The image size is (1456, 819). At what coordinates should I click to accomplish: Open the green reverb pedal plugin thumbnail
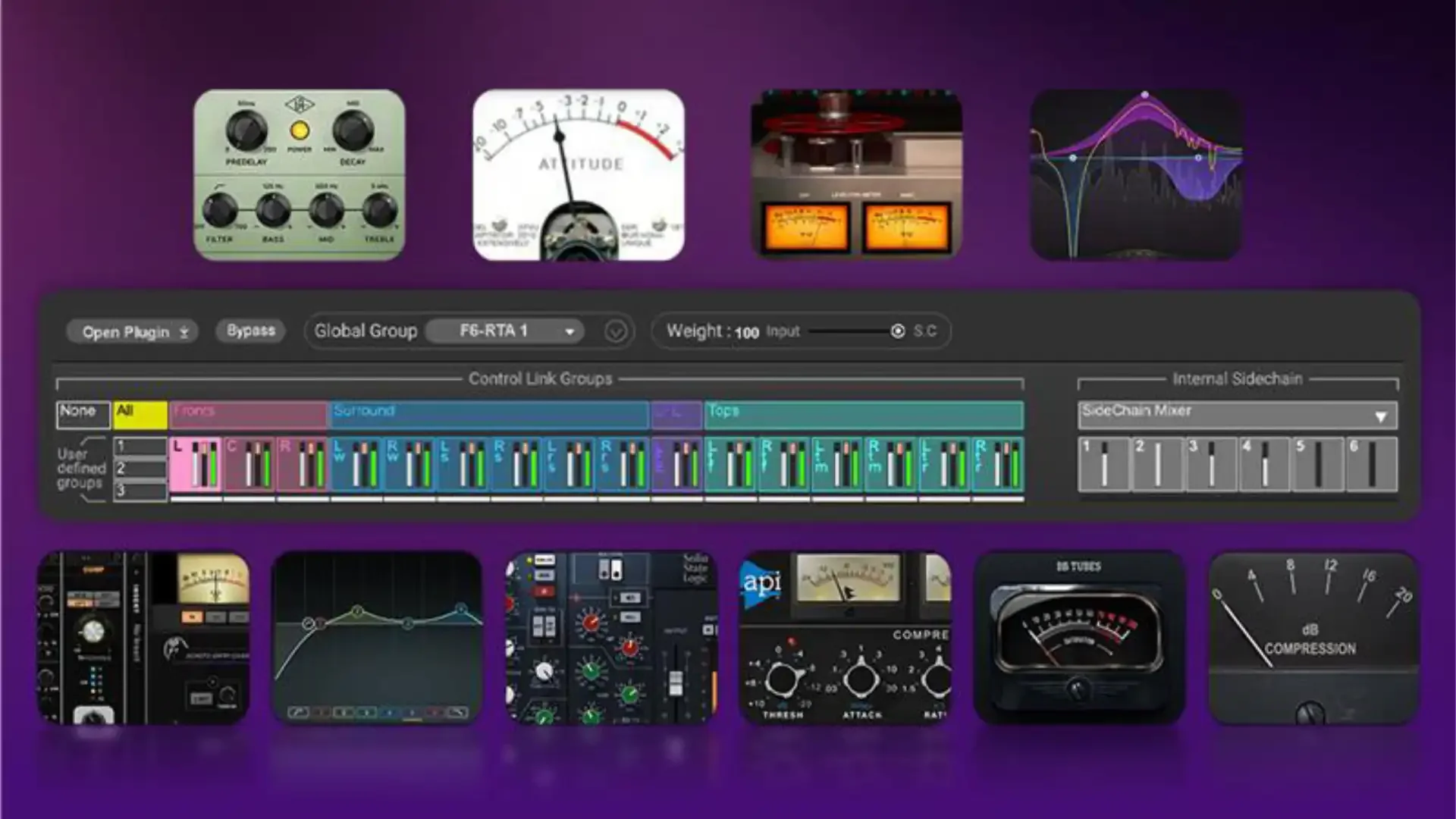coord(299,175)
